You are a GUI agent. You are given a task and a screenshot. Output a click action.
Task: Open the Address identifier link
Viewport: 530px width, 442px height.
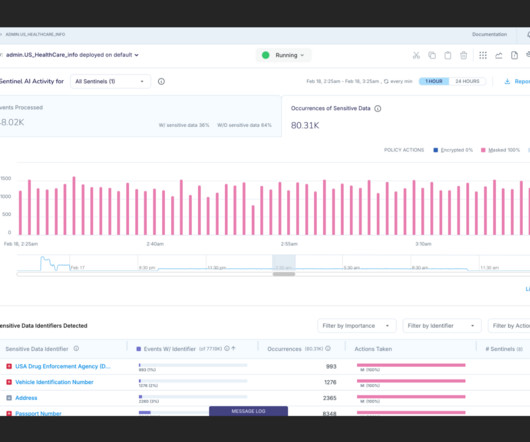(x=26, y=398)
